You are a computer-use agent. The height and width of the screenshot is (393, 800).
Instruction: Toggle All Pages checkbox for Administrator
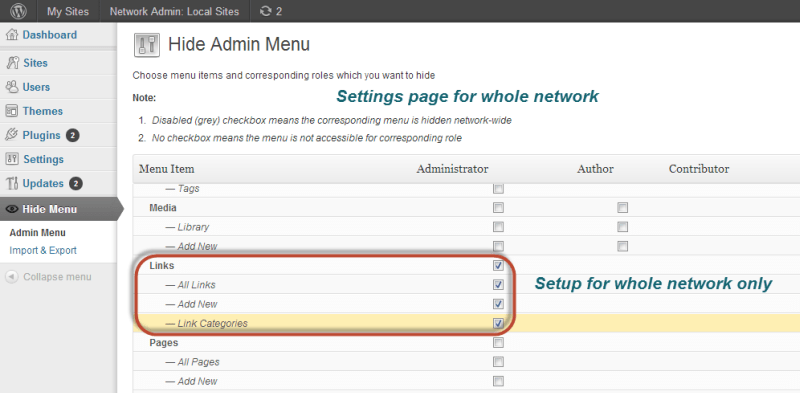pyautogui.click(x=498, y=362)
